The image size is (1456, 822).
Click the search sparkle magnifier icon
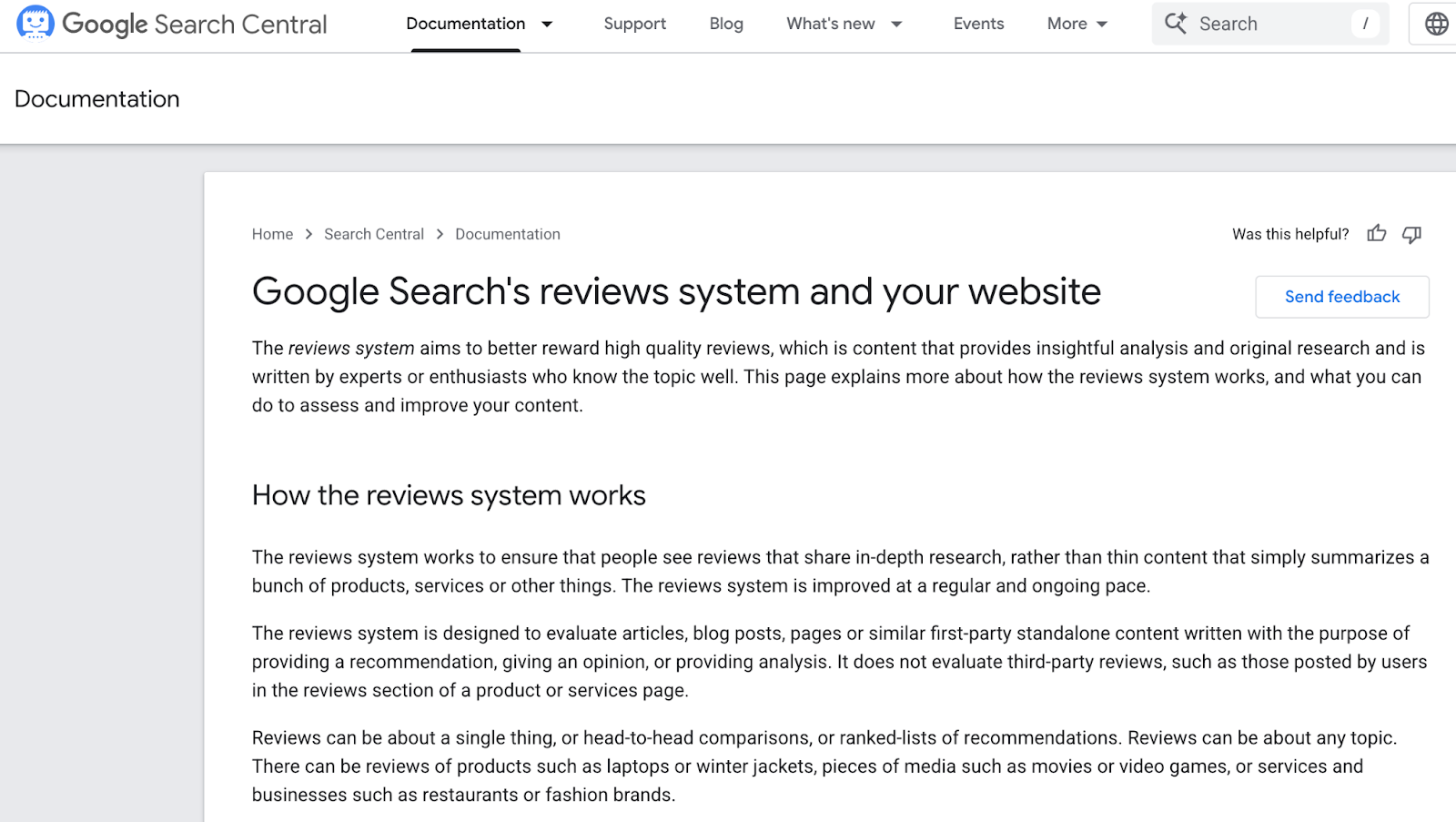(x=1176, y=24)
